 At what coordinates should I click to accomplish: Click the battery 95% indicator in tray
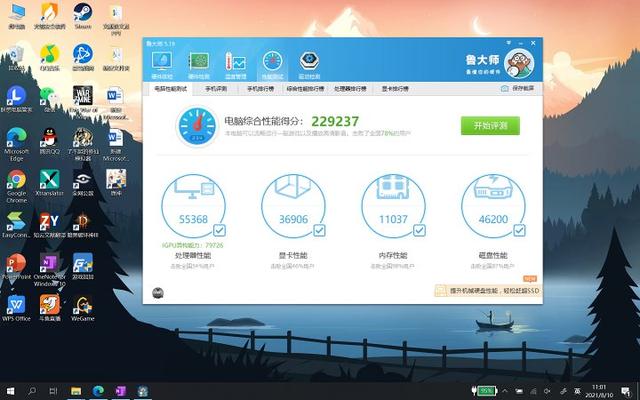(x=484, y=391)
